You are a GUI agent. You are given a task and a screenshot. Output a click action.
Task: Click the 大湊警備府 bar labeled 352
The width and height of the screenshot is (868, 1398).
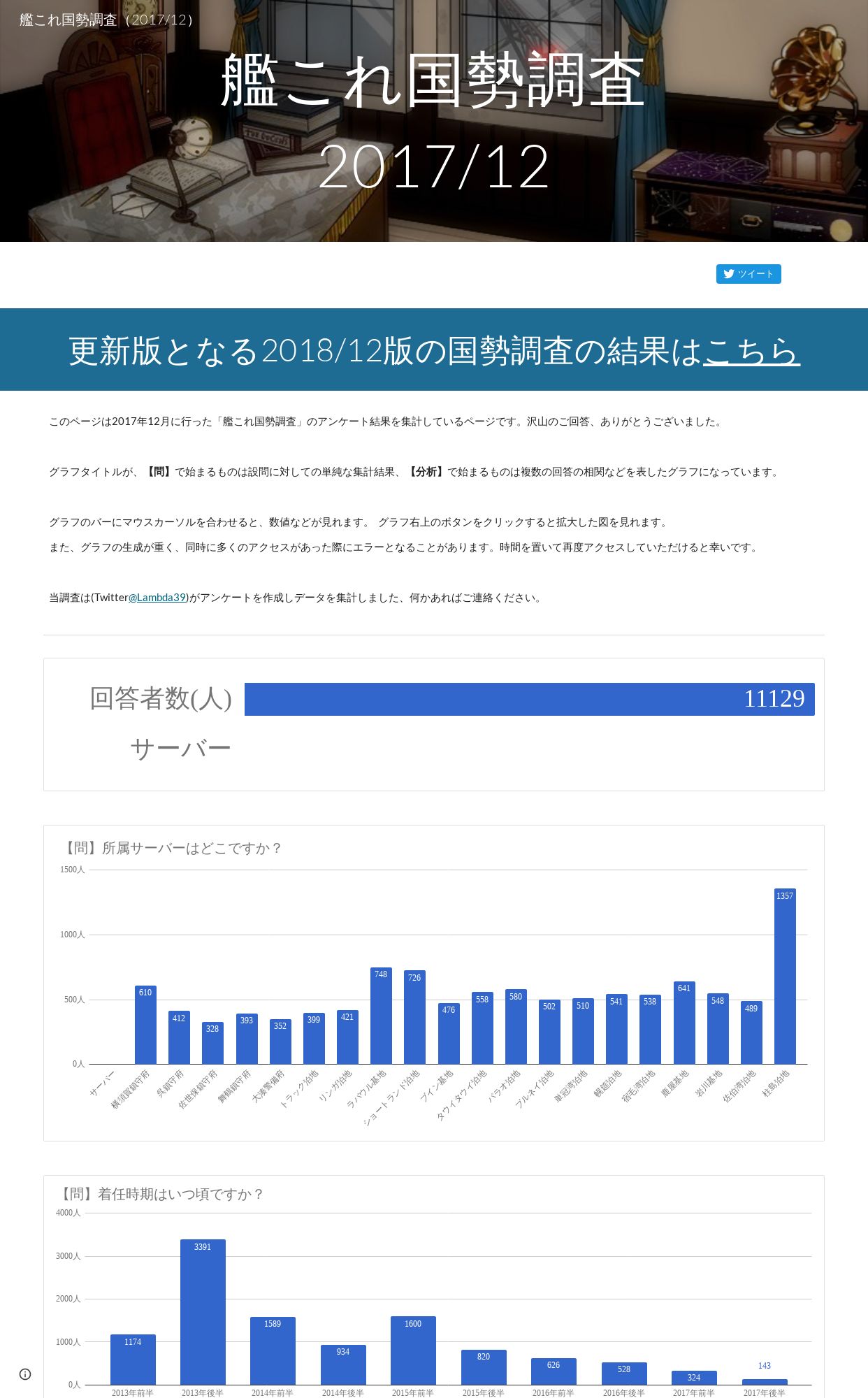click(280, 1042)
